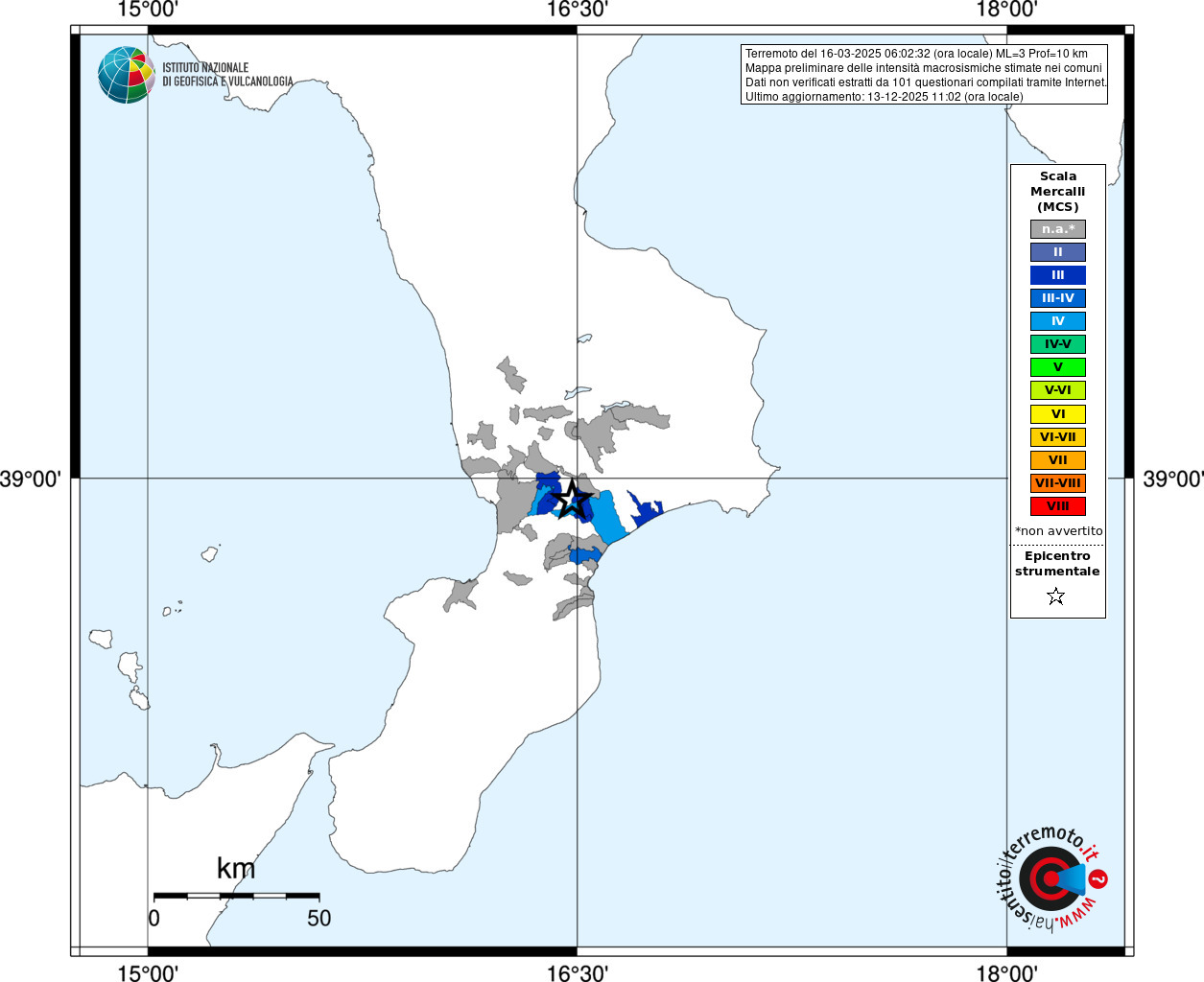1204x982 pixels.
Task: Click the top 18°00' longitude label
Action: [1007, 11]
